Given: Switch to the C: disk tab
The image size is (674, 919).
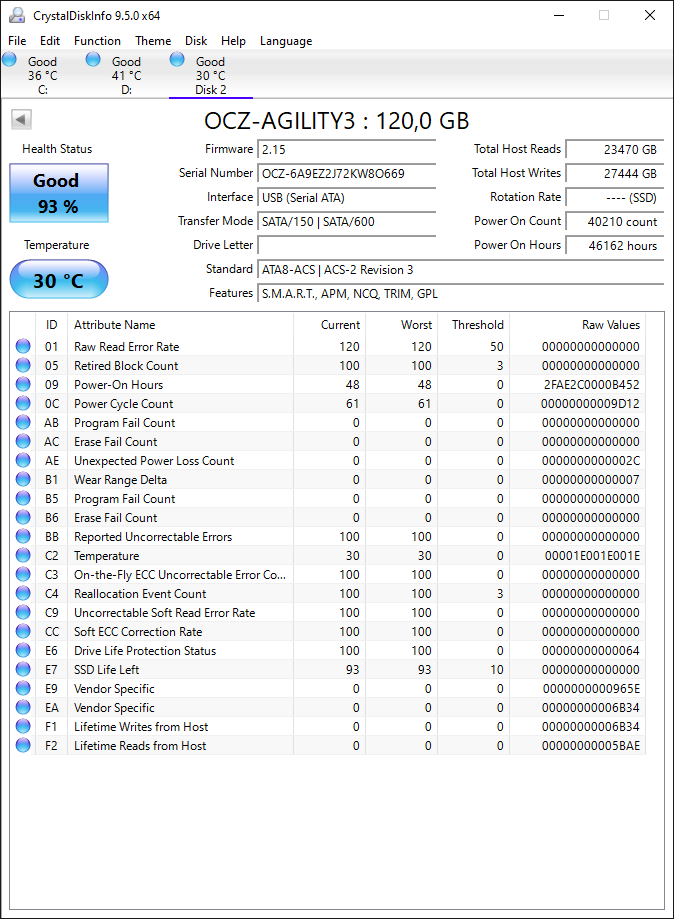Looking at the screenshot, I should pos(42,75).
